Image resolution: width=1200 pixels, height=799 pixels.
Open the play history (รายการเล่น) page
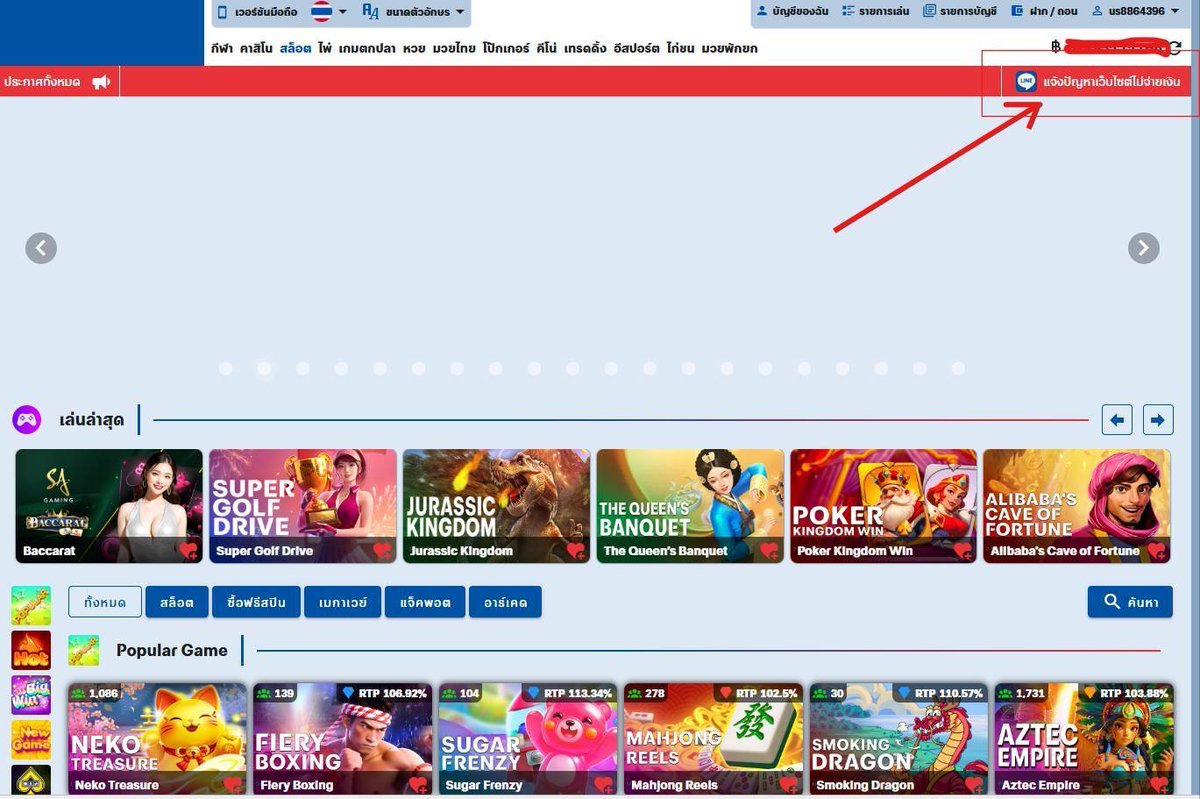tap(876, 12)
